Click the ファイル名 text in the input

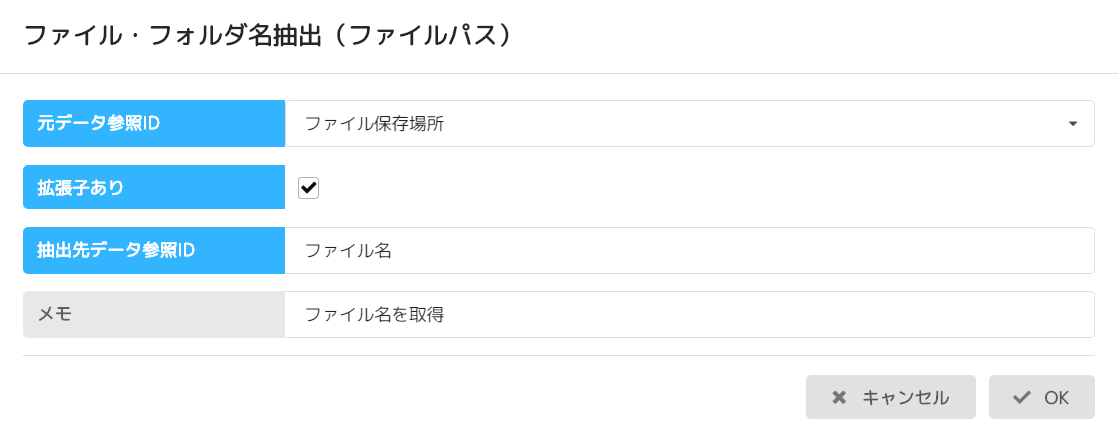347,250
